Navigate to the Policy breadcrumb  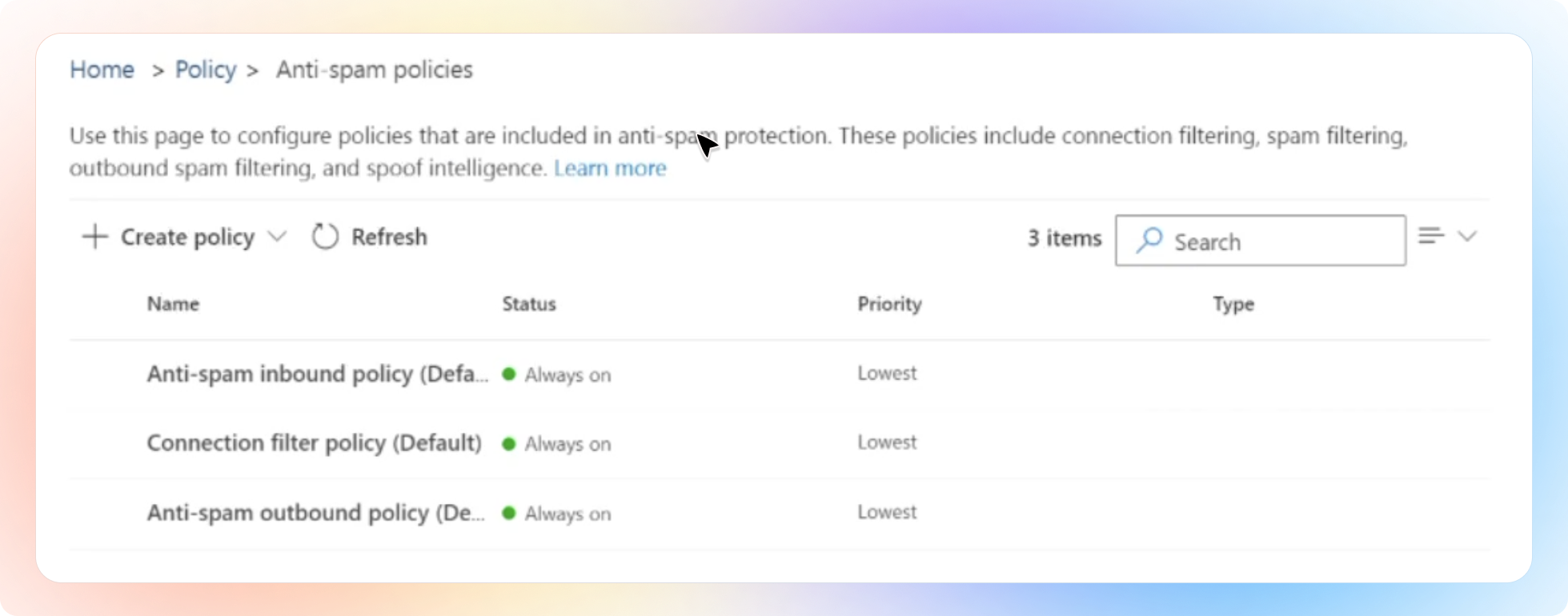(206, 70)
